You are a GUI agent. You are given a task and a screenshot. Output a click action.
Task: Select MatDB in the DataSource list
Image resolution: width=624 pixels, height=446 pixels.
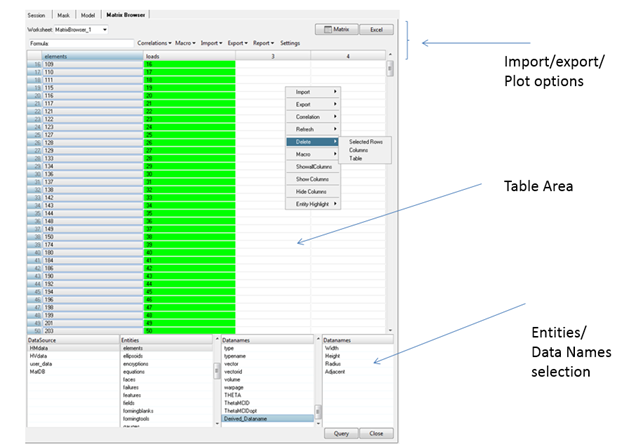click(x=73, y=372)
